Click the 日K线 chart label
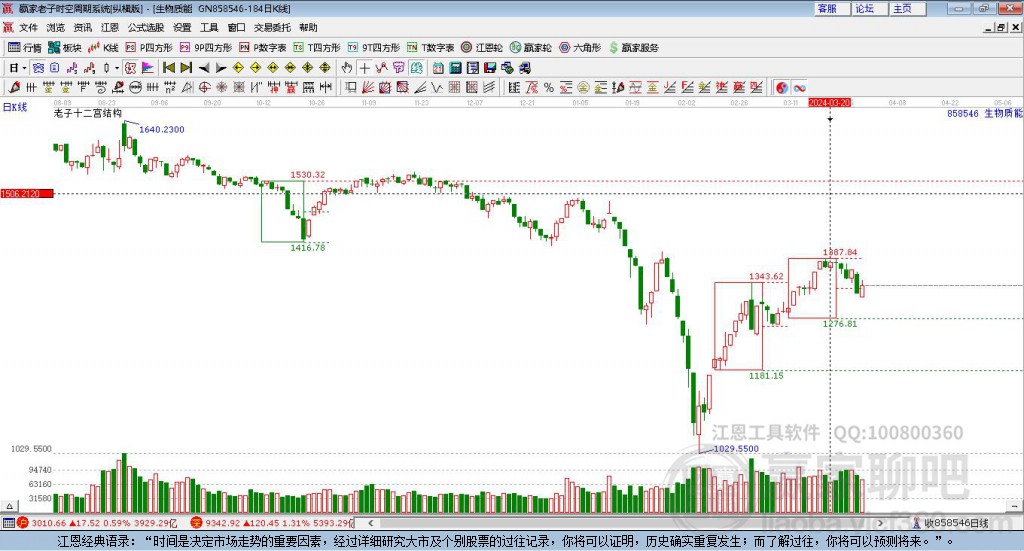 (15, 107)
